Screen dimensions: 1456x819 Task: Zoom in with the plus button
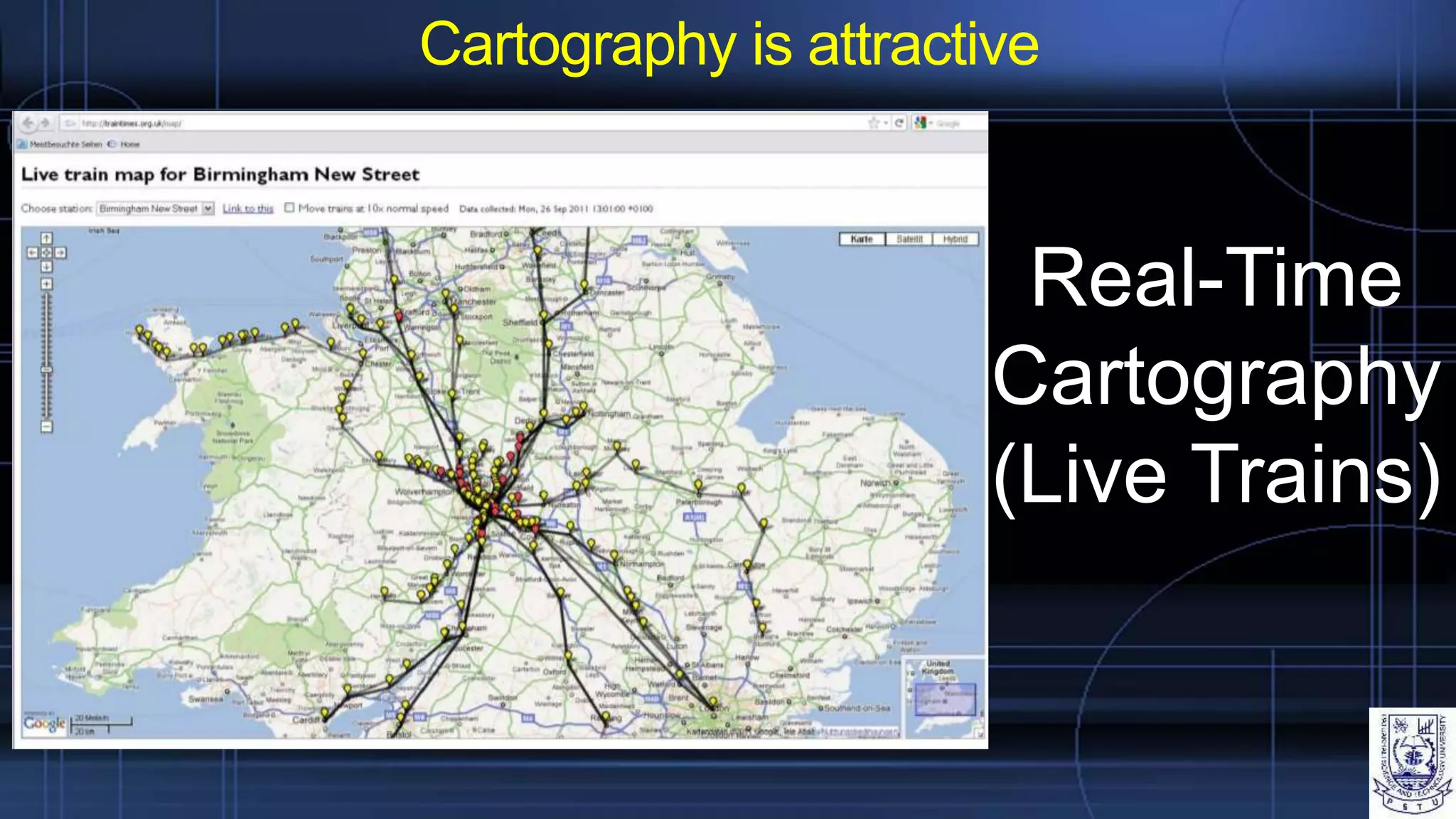[x=46, y=284]
